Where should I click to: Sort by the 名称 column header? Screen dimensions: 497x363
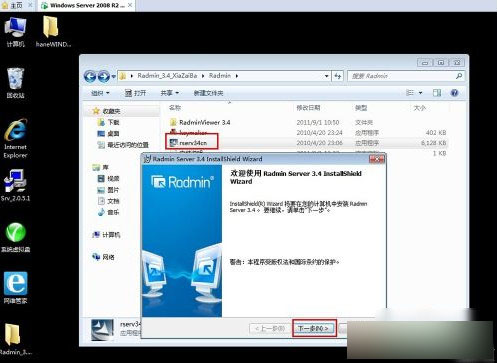175,108
